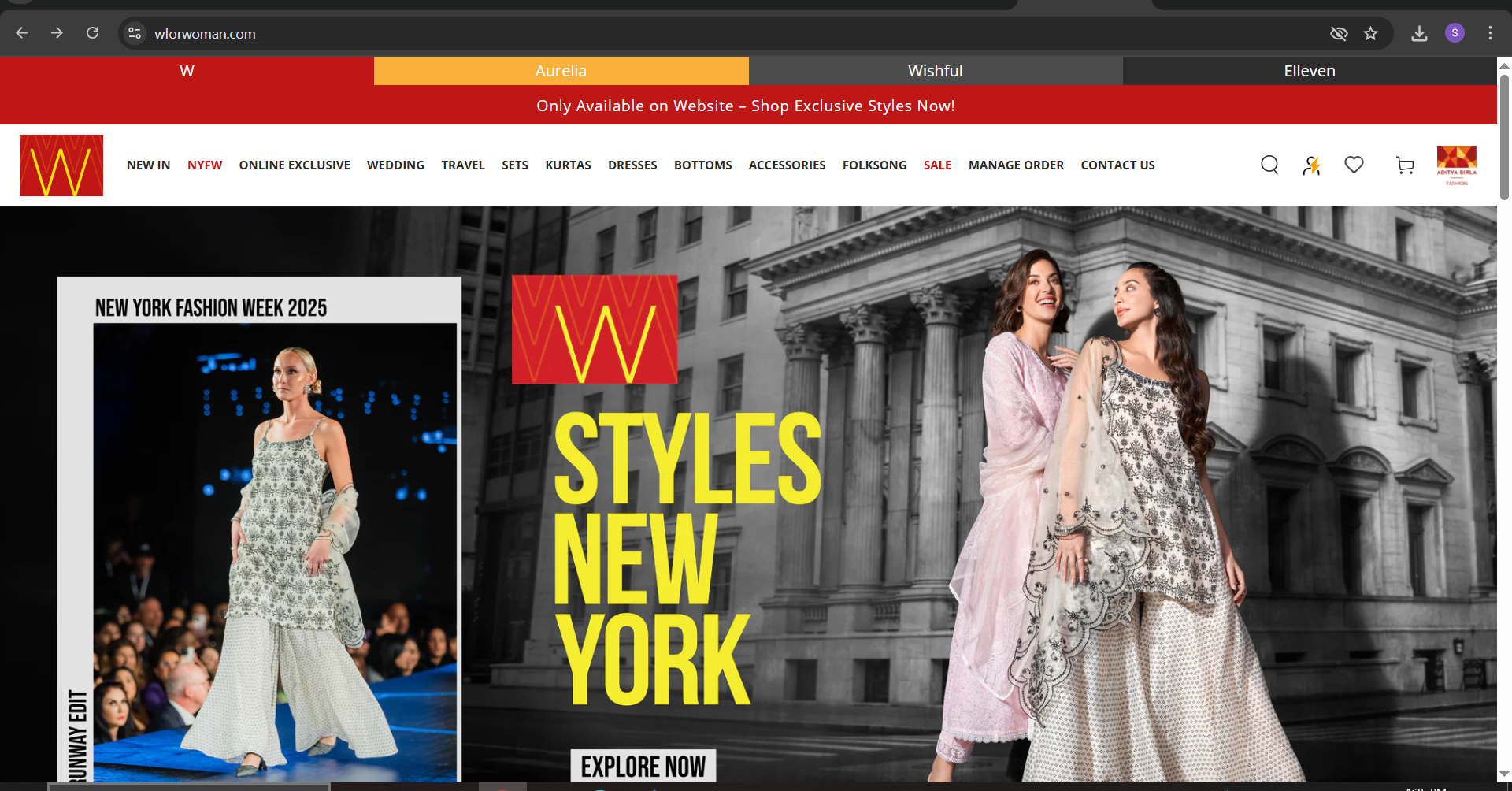Click the W brand logo in header

coord(61,165)
